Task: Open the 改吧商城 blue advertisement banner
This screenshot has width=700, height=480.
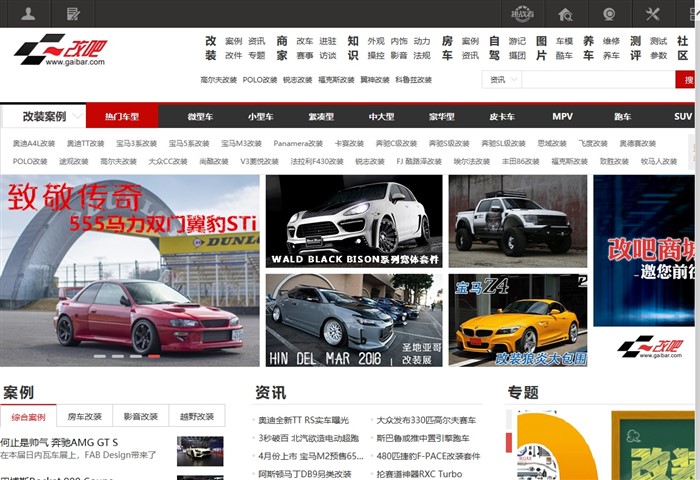Action: [x=644, y=250]
